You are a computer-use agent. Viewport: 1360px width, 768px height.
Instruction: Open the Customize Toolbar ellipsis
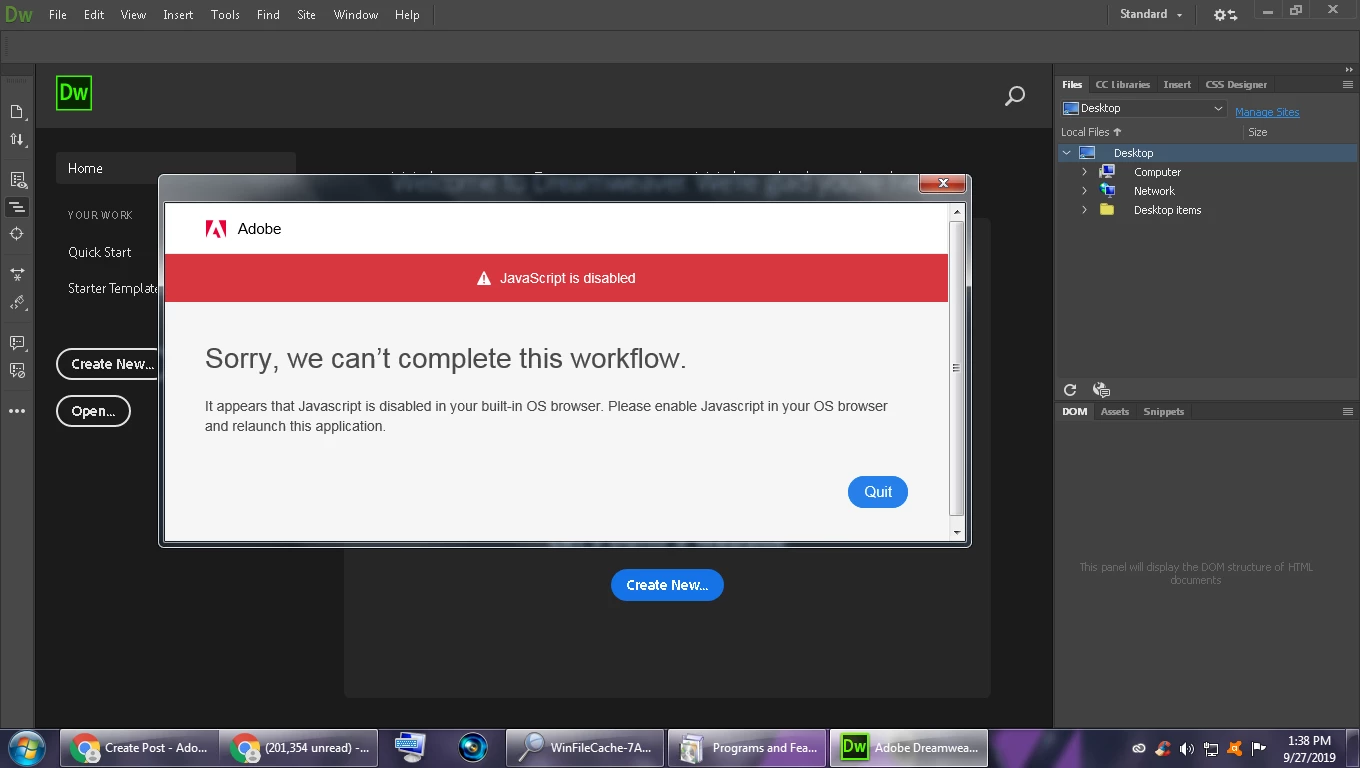(x=17, y=411)
